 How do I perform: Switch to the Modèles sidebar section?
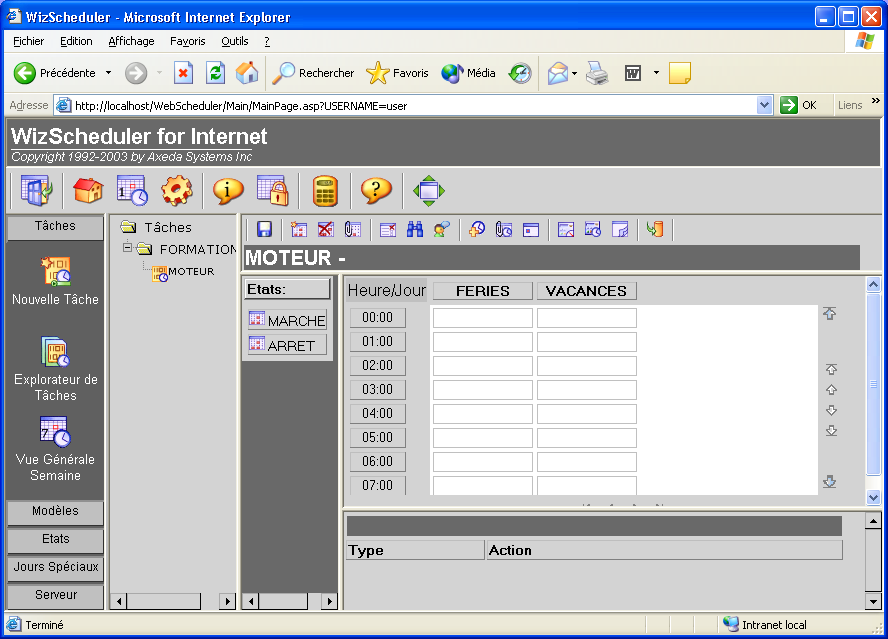pyautogui.click(x=56, y=512)
